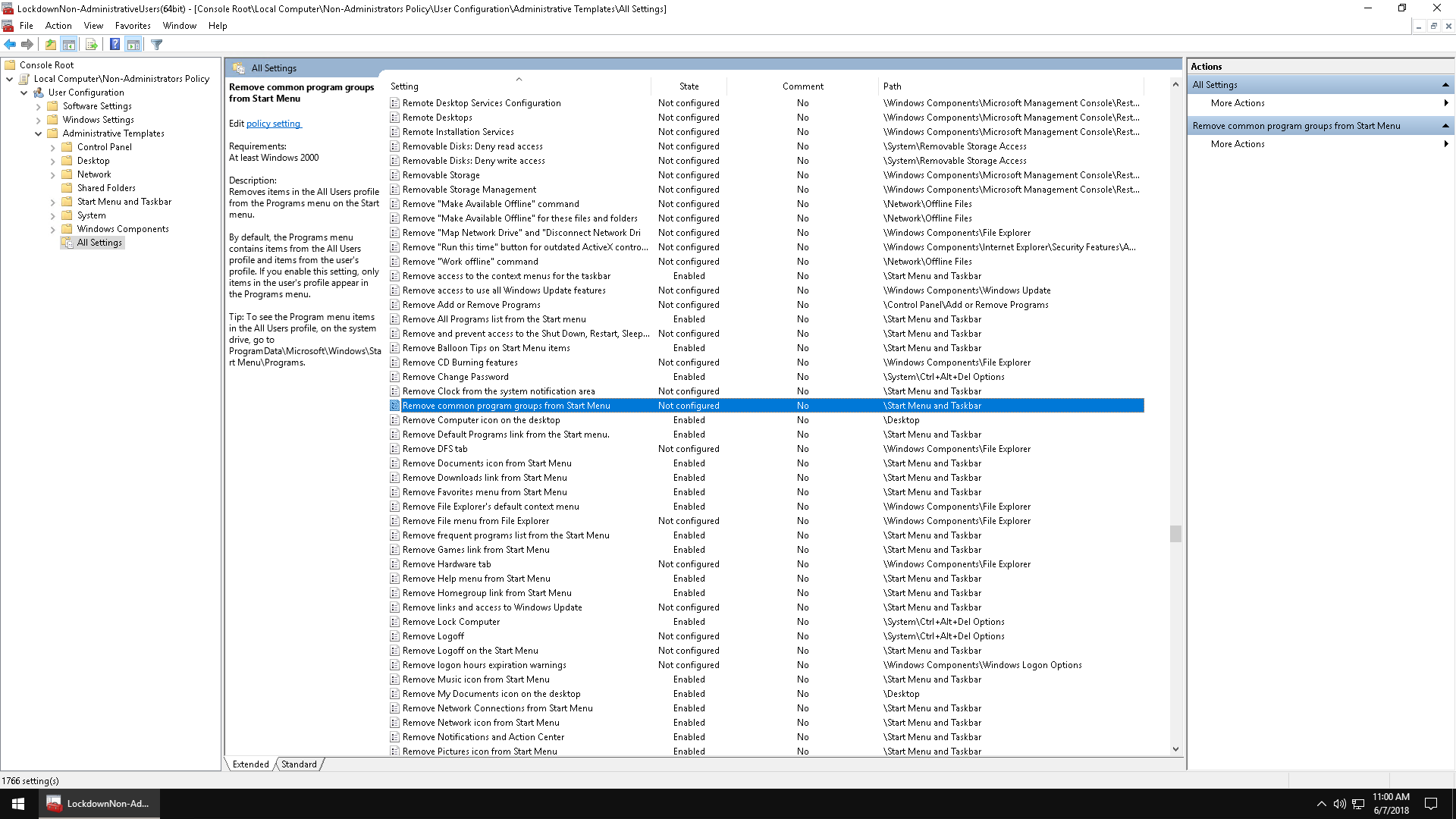Screen dimensions: 1456x819
Task: Toggle Show/Hide Console Tree toolbar button
Action: 69,45
